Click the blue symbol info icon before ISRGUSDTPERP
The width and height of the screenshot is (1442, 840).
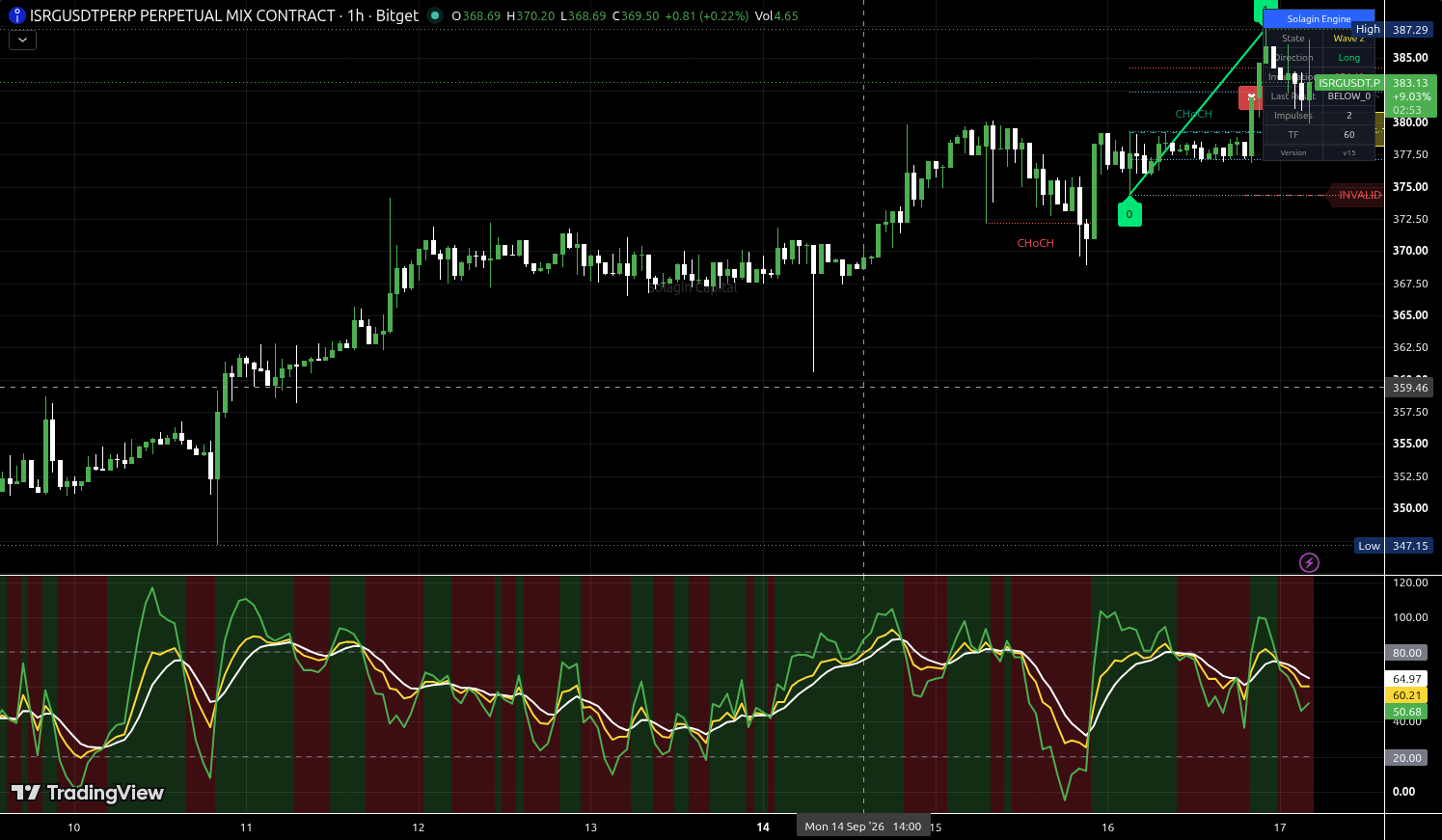click(x=16, y=15)
